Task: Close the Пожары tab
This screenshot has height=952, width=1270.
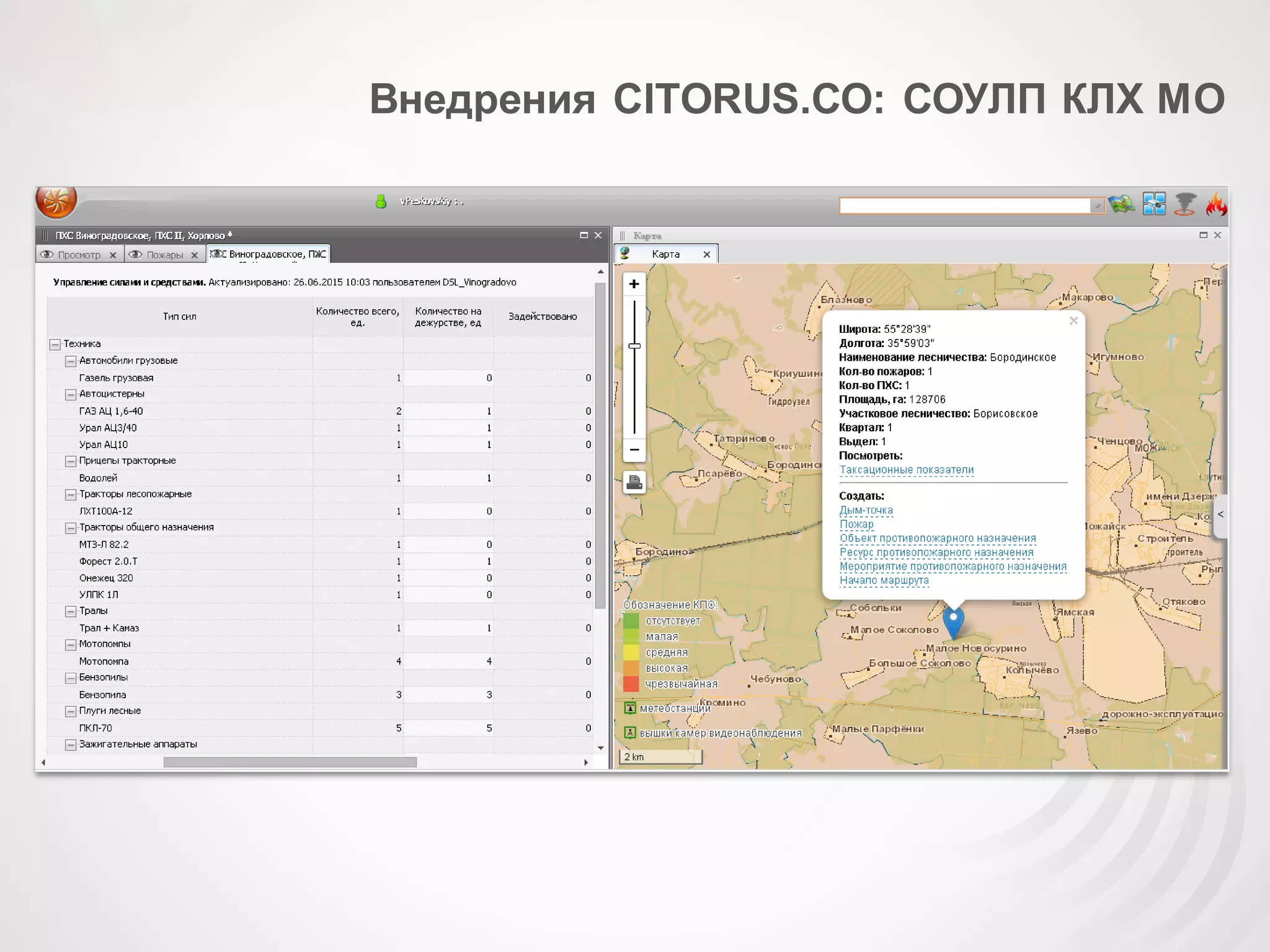Action: click(x=194, y=255)
